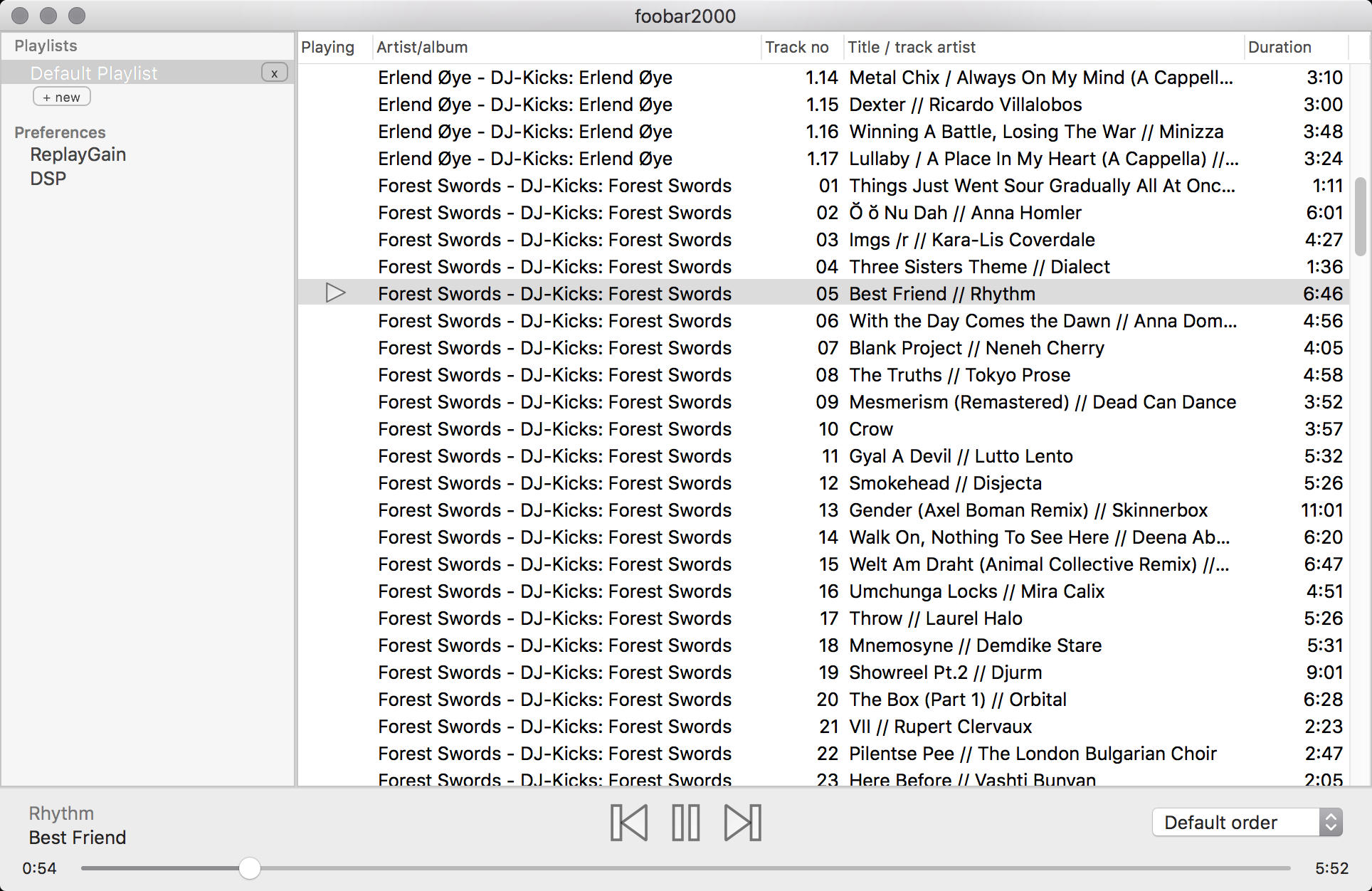Add a new playlist with + new
The width and height of the screenshot is (1372, 891).
[x=62, y=97]
